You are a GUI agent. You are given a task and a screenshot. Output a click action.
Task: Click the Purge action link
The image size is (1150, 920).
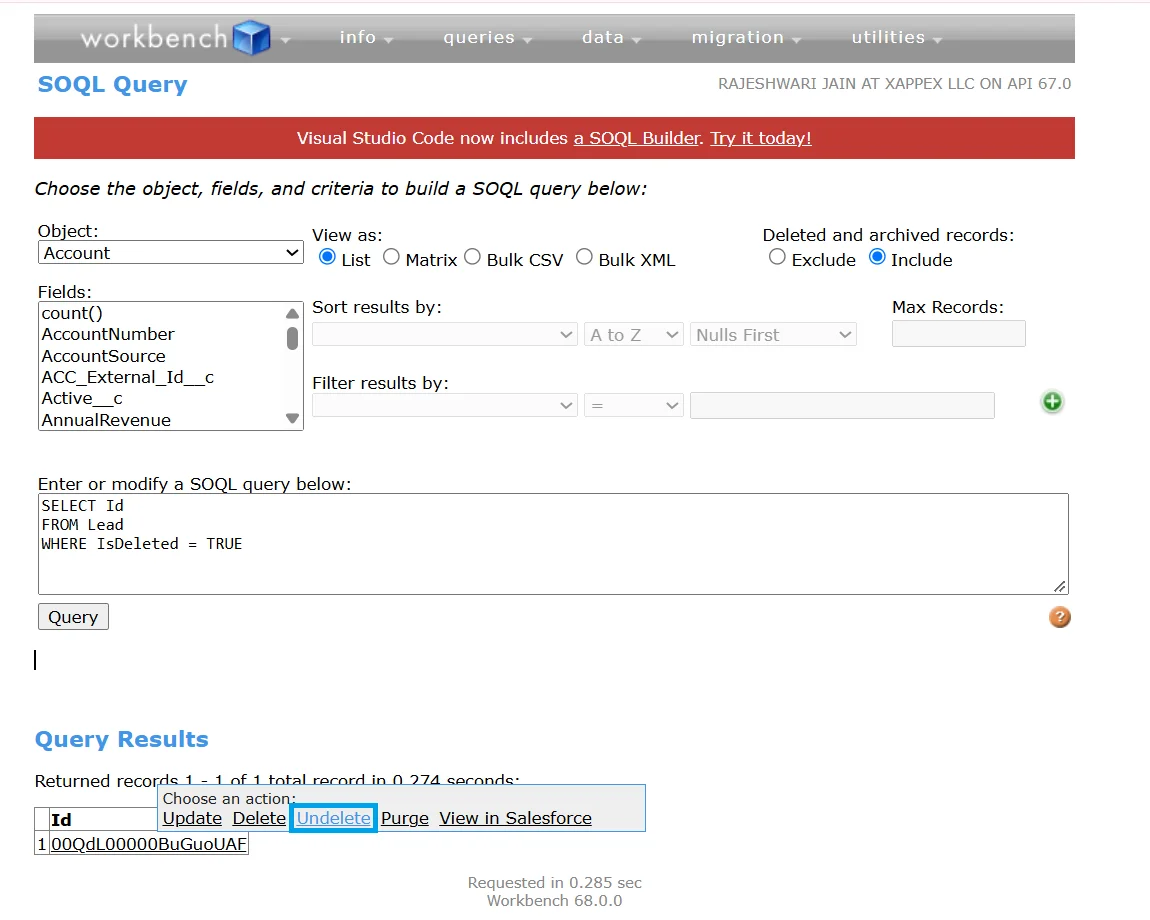point(405,818)
